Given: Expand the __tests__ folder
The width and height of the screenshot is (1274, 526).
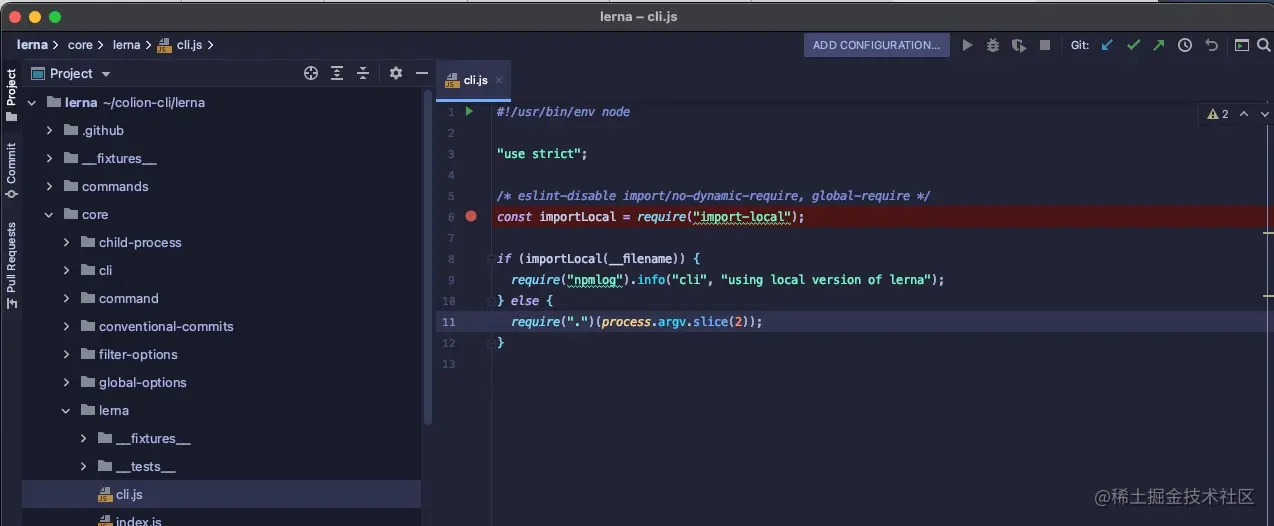Looking at the screenshot, I should click(x=83, y=466).
